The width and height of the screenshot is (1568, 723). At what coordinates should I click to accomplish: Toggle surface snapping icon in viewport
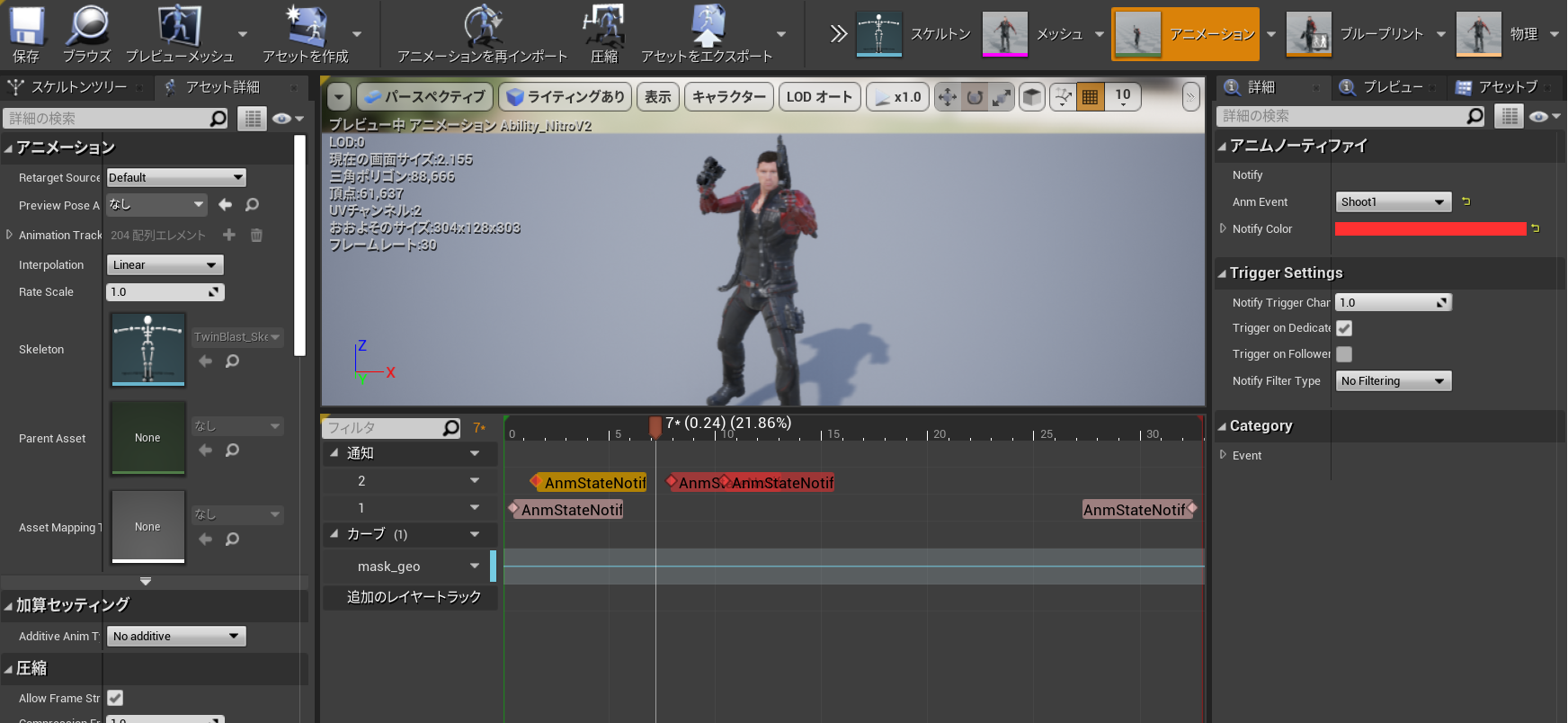[x=1063, y=96]
